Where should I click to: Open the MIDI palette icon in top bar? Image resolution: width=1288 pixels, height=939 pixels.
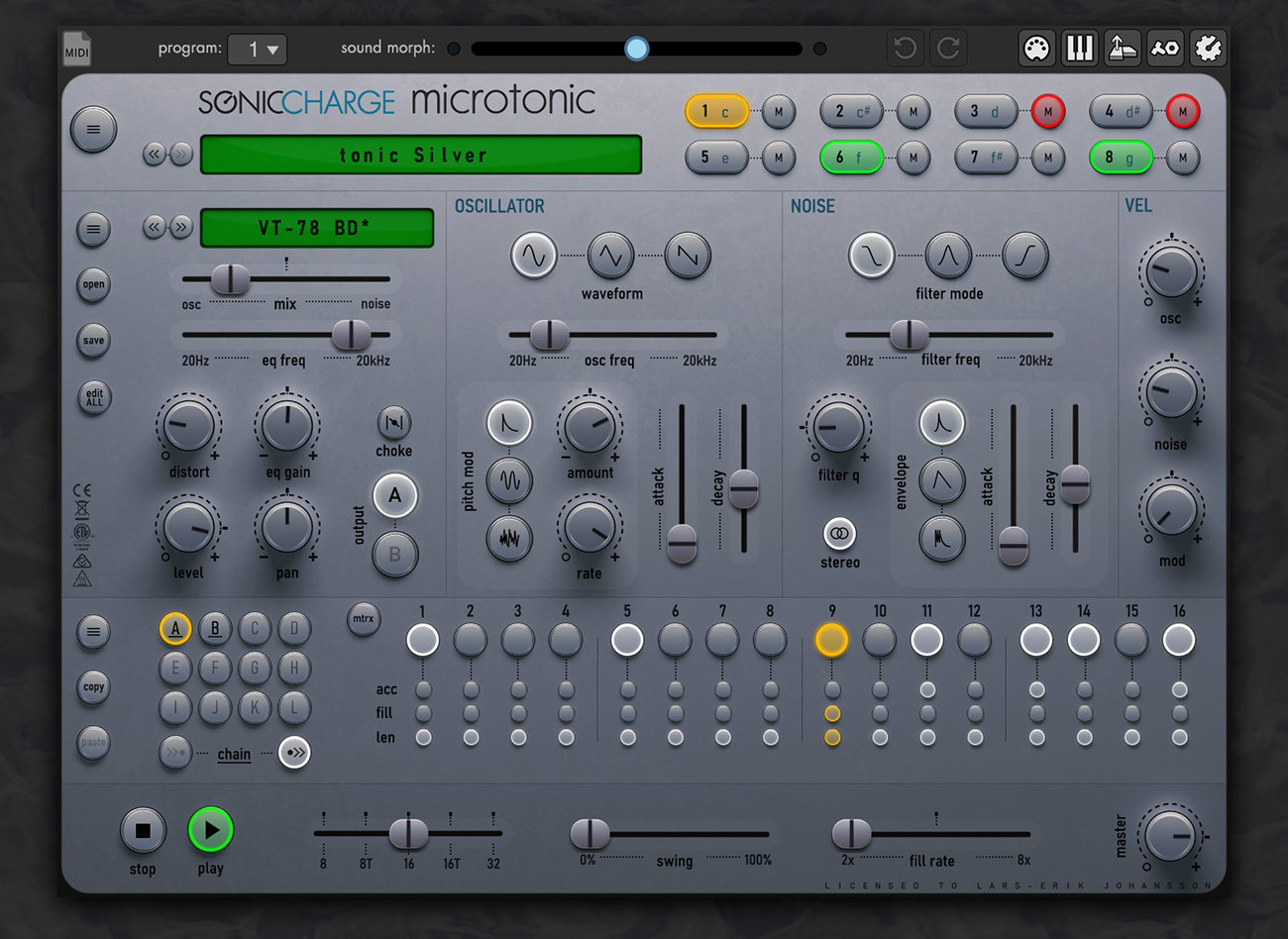point(1036,48)
